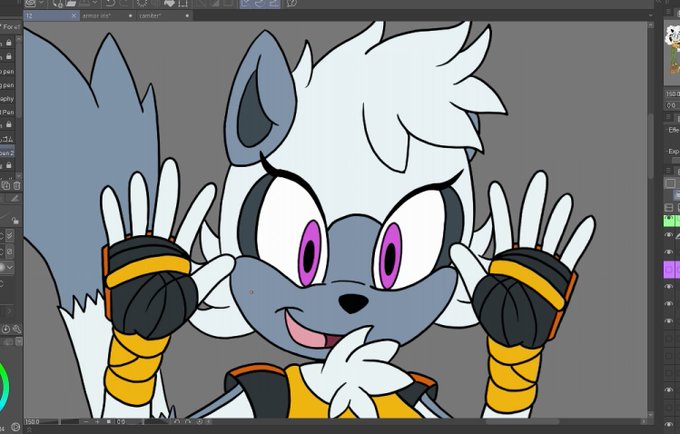Image resolution: width=680 pixels, height=434 pixels.
Task: Open the dropdown arrow beside the Save icon
Action: click(95, 3)
